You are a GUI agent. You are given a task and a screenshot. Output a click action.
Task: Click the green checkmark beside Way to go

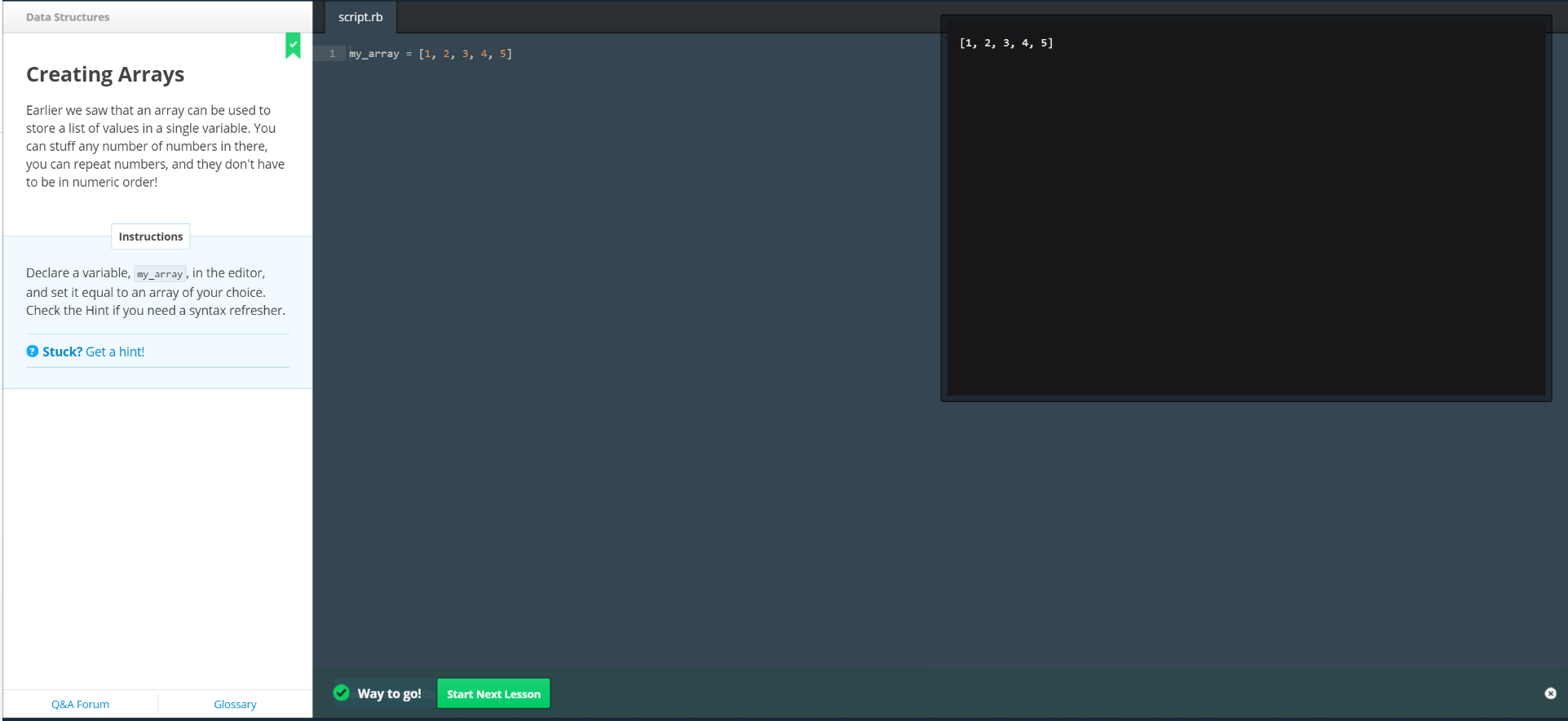342,693
